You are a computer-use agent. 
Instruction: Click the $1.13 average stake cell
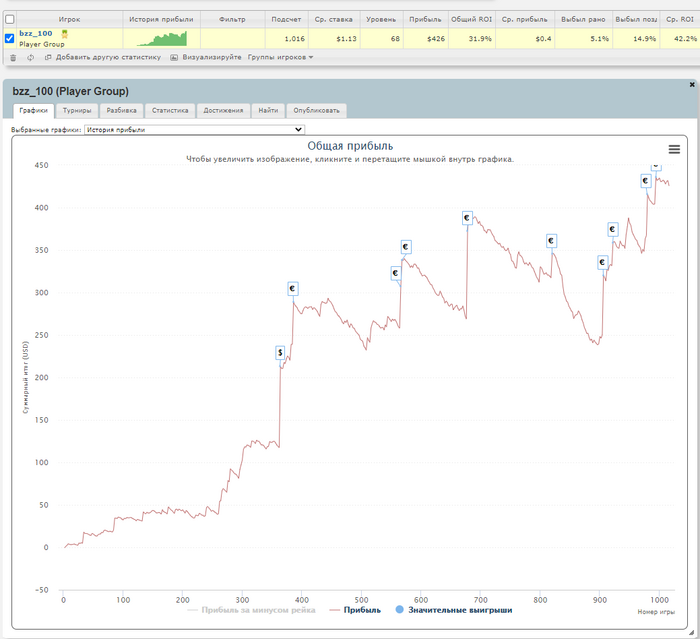pos(334,38)
